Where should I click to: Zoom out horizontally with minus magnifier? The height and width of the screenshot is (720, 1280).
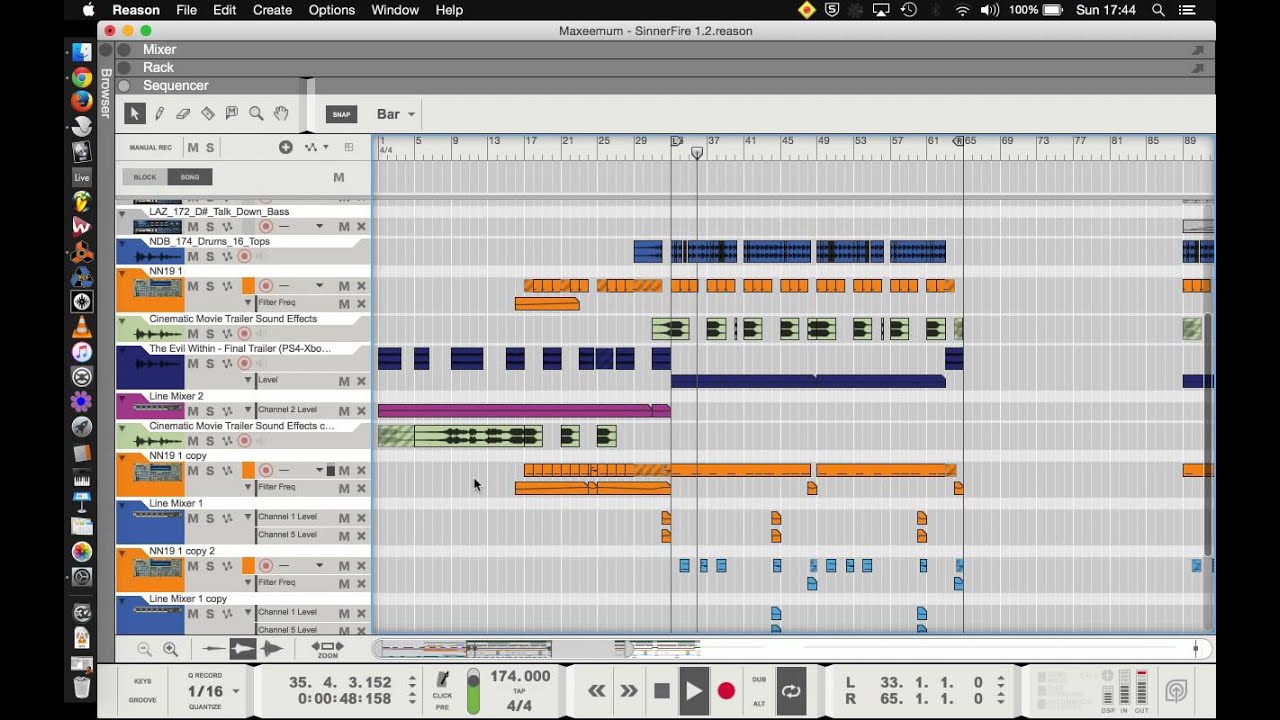(144, 649)
